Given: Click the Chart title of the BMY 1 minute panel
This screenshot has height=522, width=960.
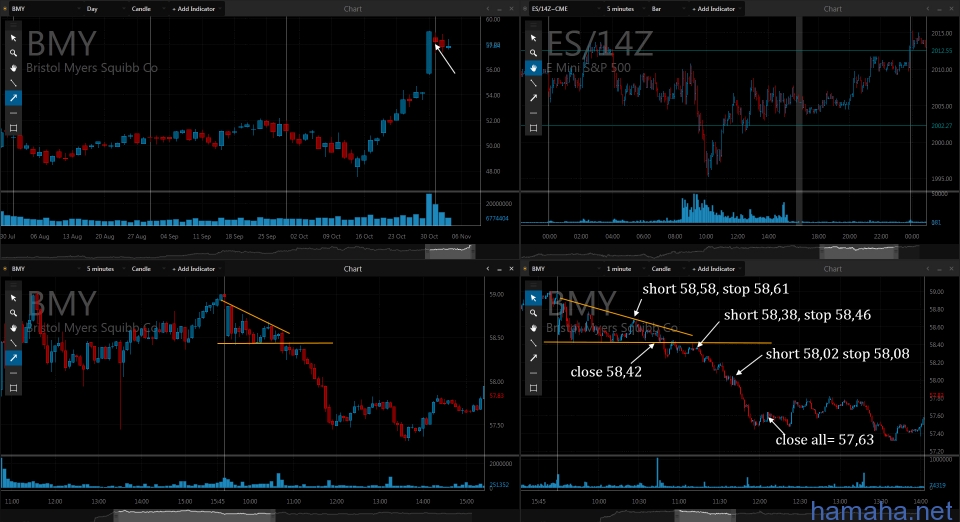Looking at the screenshot, I should coord(833,269).
